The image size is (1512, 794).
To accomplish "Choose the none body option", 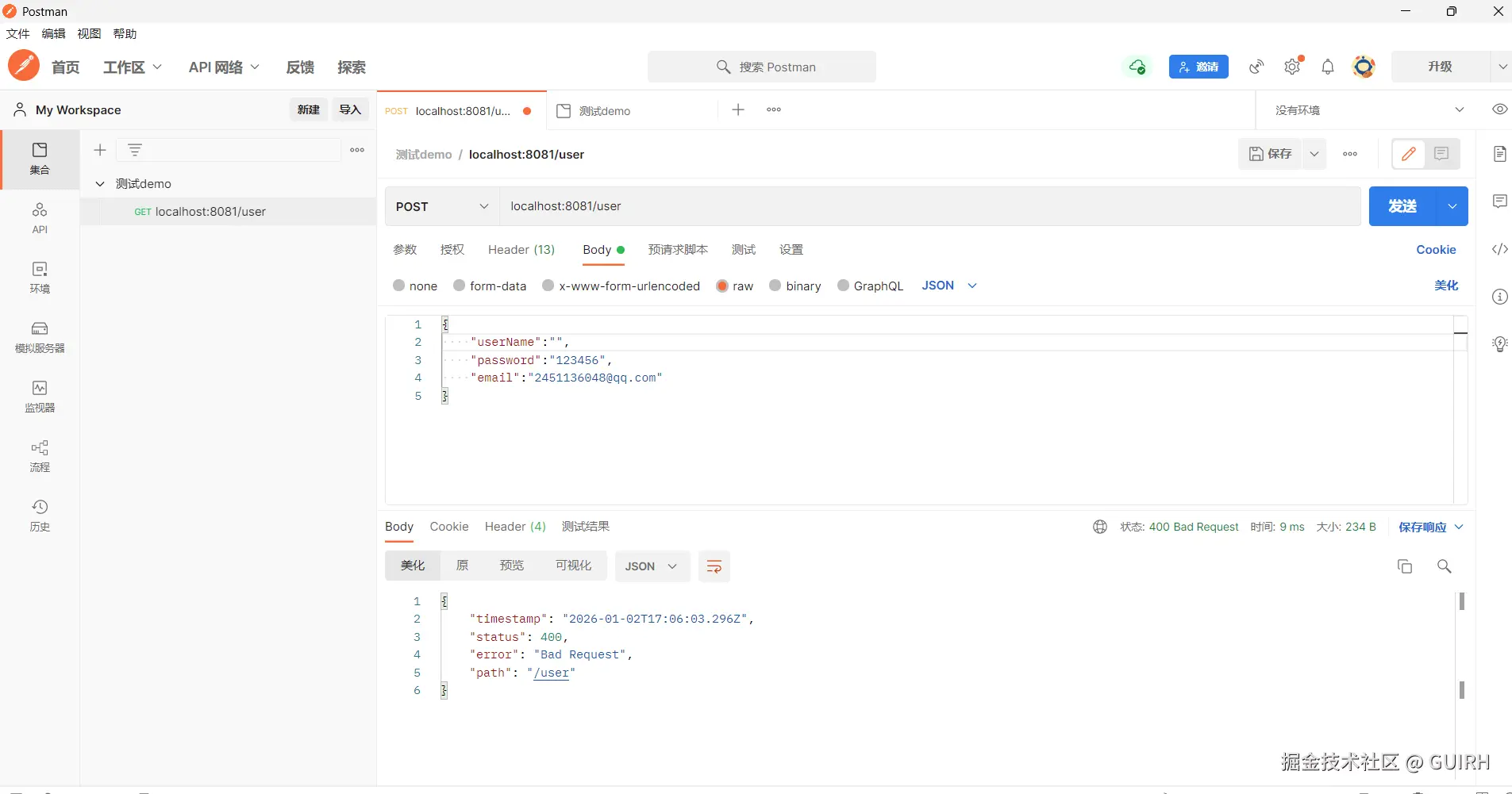I will 399,286.
